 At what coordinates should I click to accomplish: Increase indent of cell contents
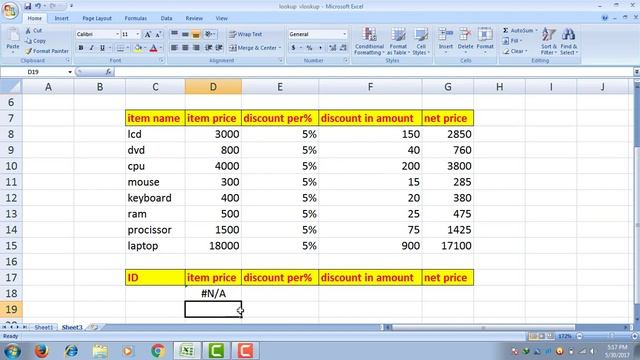(x=219, y=48)
